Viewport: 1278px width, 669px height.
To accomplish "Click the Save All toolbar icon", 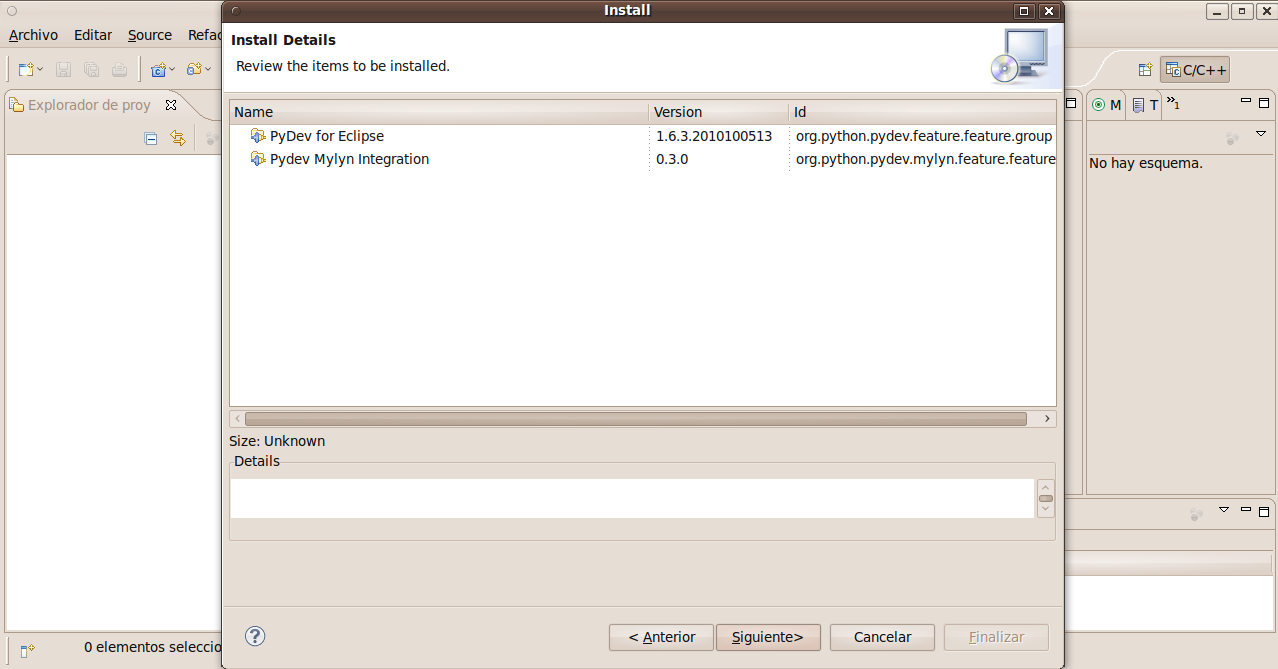I will [x=91, y=69].
